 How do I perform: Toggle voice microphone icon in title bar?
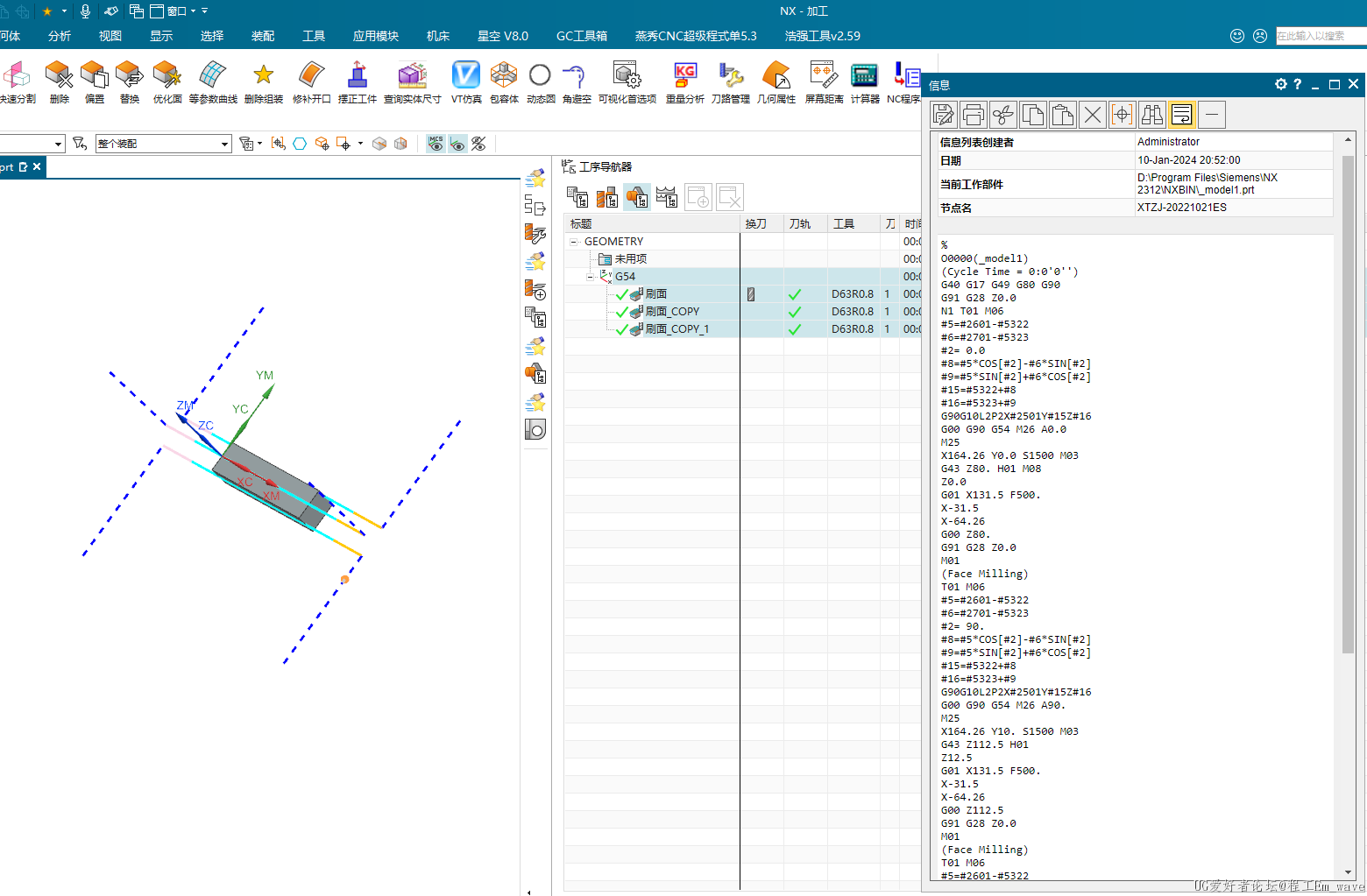tap(85, 11)
